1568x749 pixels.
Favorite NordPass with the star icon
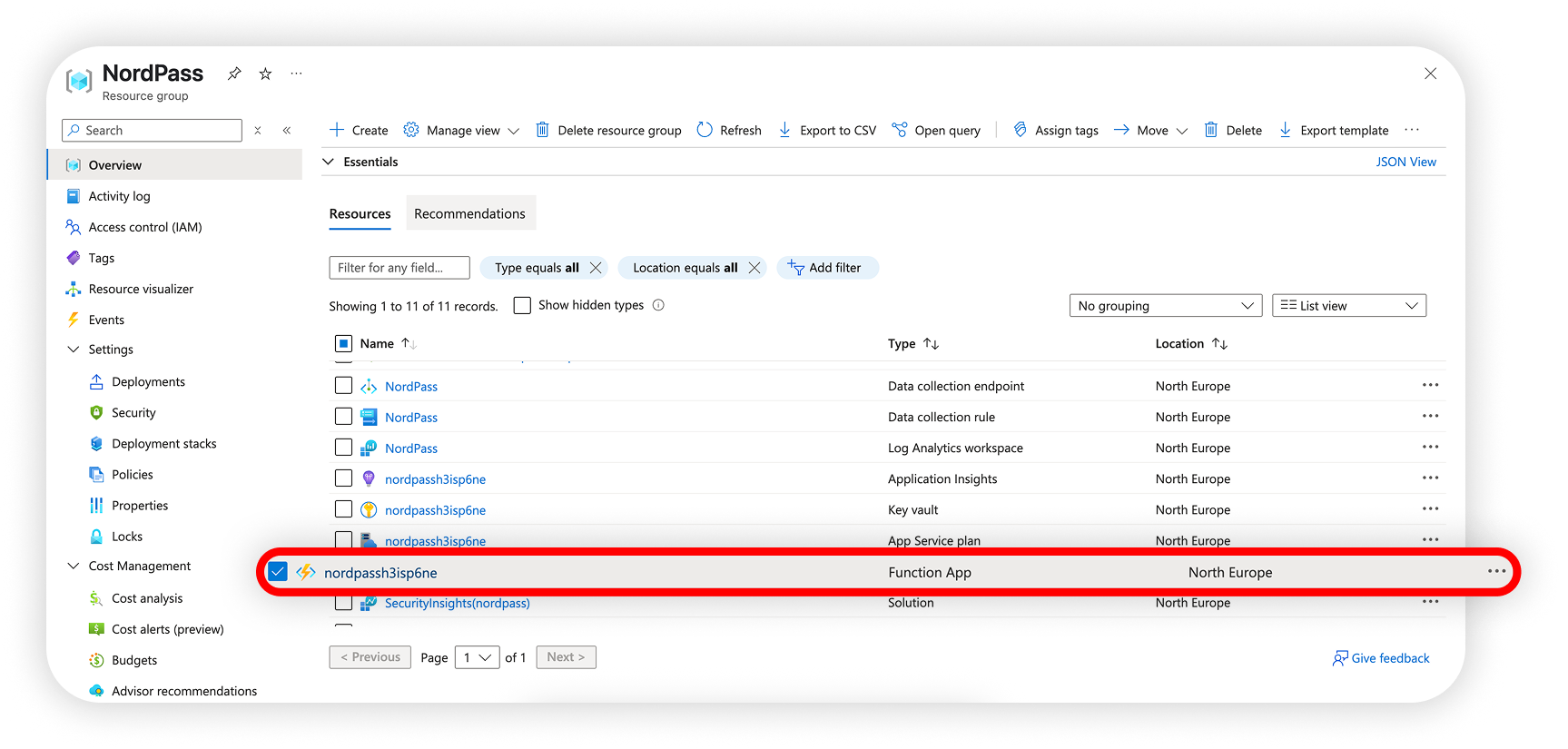[x=265, y=74]
